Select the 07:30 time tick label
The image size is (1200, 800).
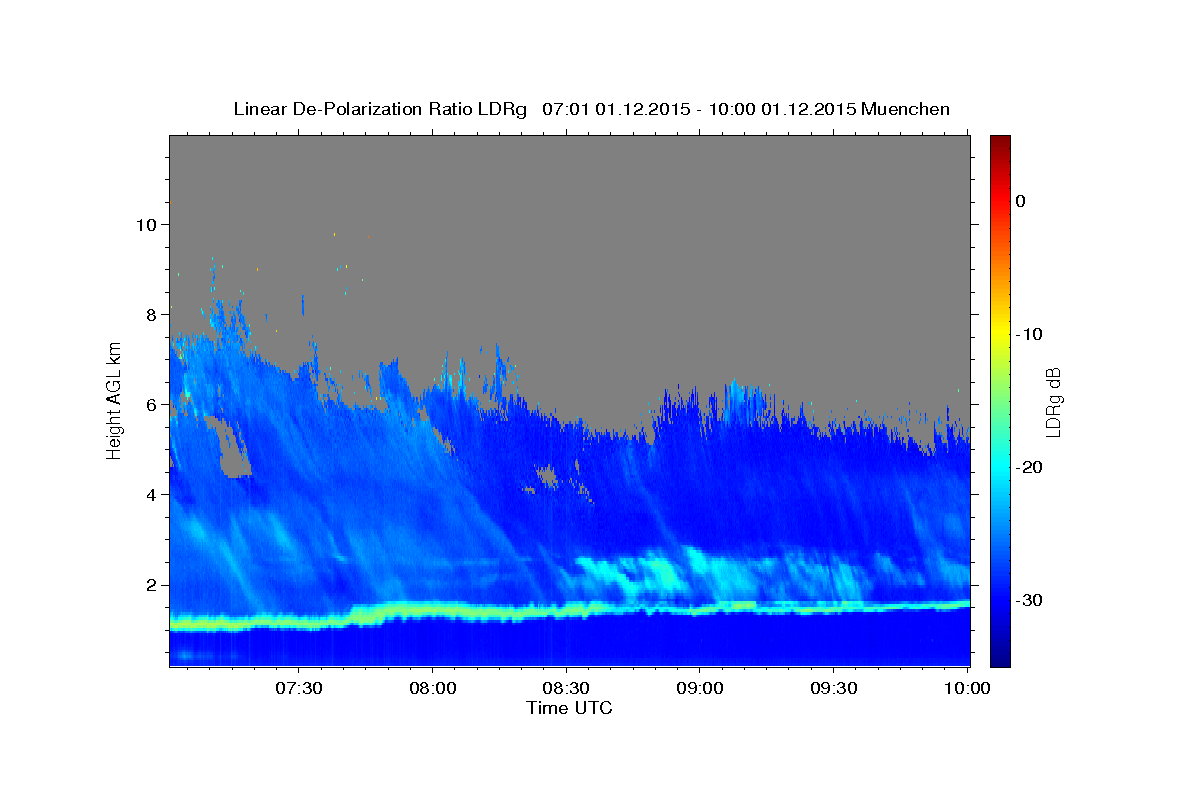(x=299, y=689)
